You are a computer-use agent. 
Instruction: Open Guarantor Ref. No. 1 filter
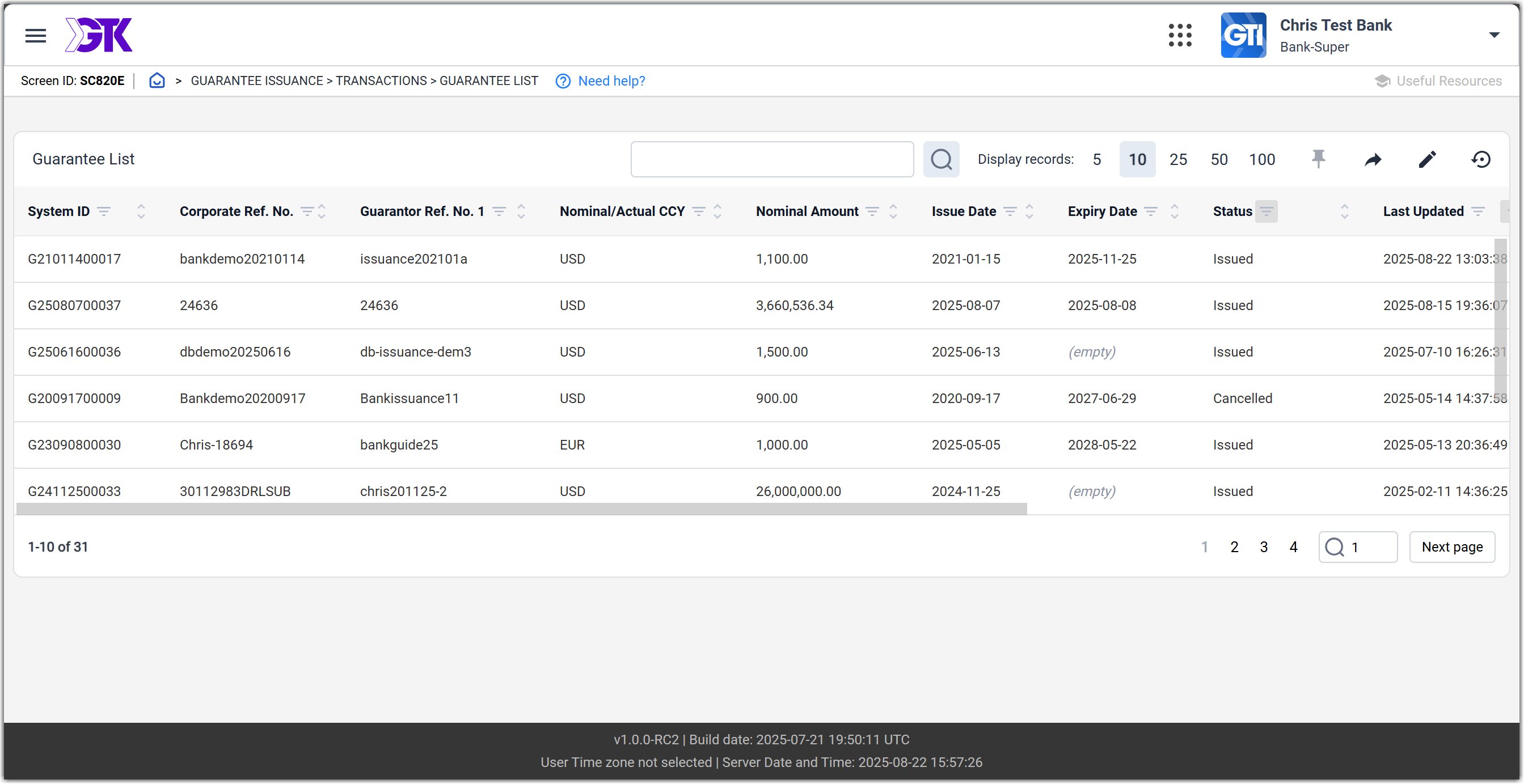tap(499, 211)
